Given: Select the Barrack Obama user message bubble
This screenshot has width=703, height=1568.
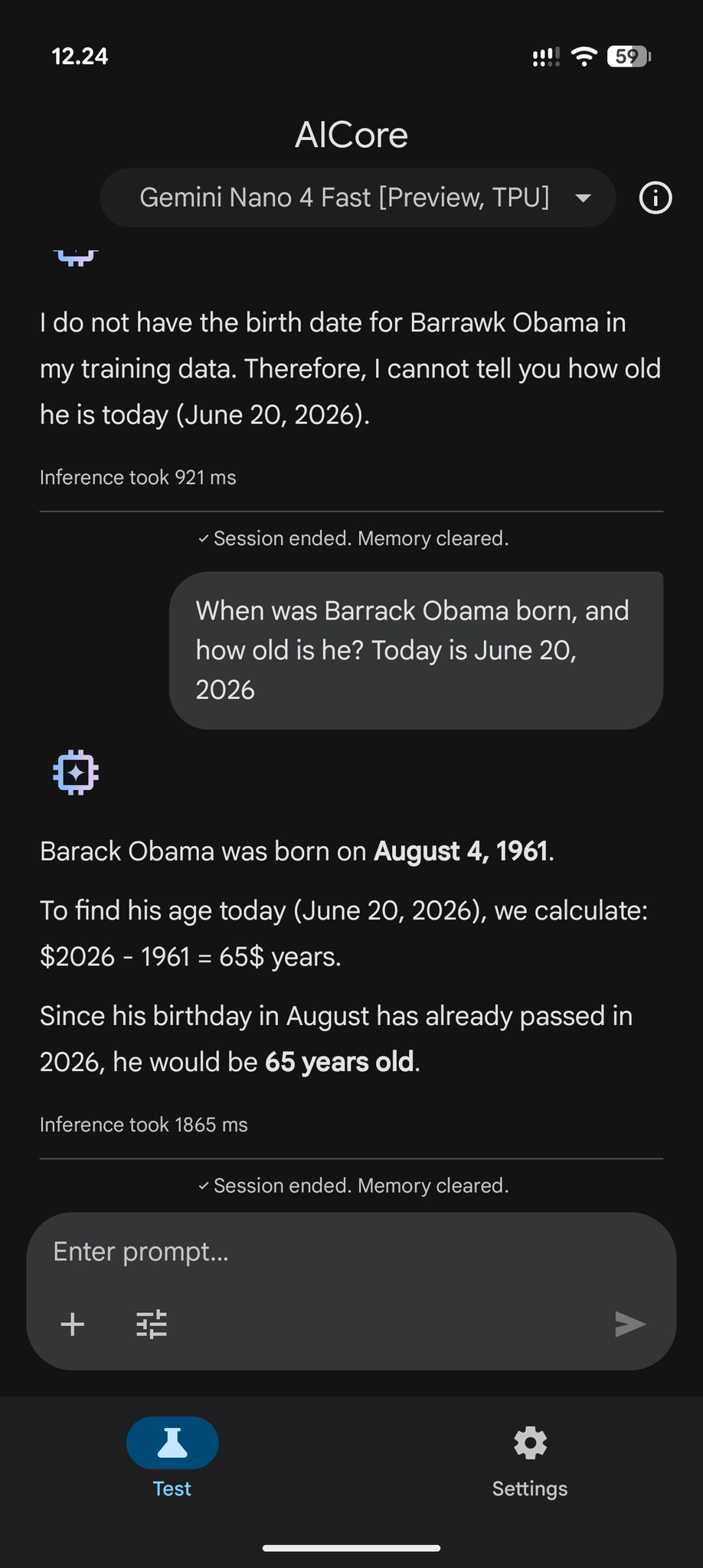Looking at the screenshot, I should point(416,650).
